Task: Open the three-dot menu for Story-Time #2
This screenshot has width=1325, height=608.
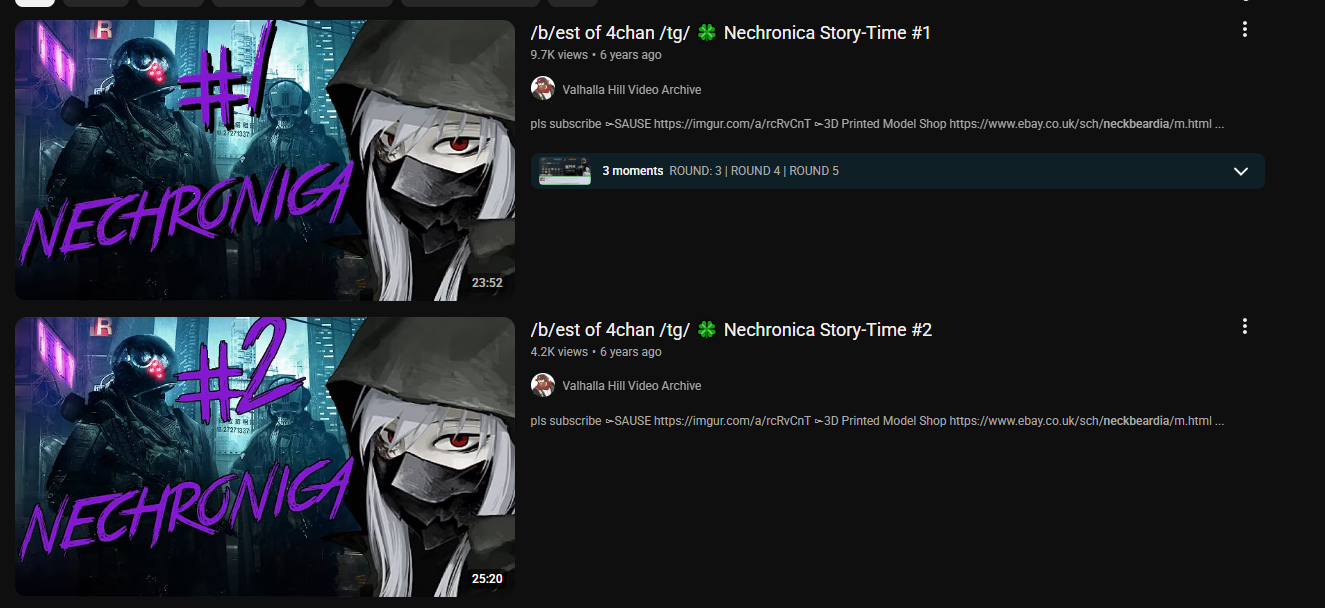Action: point(1245,326)
